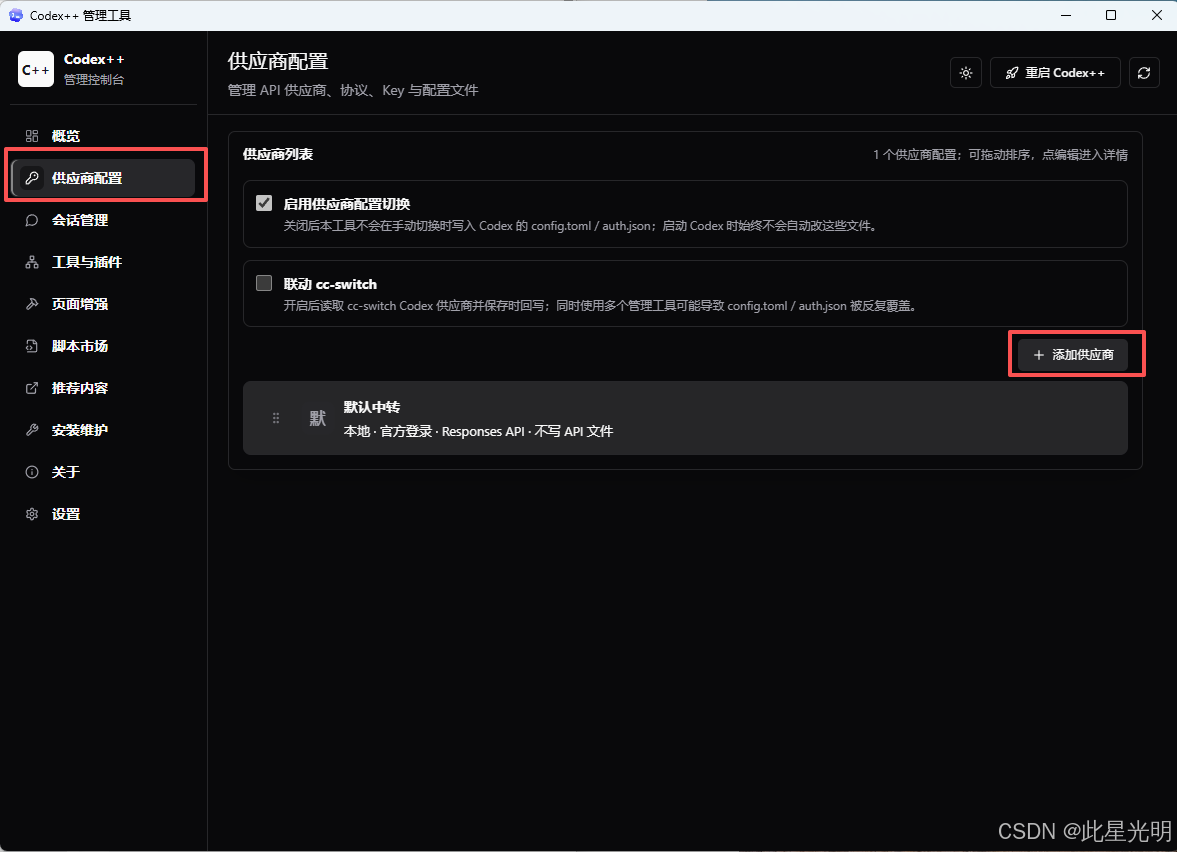Click the hammer icon beside 页面增强
1177x852 pixels.
tap(32, 304)
